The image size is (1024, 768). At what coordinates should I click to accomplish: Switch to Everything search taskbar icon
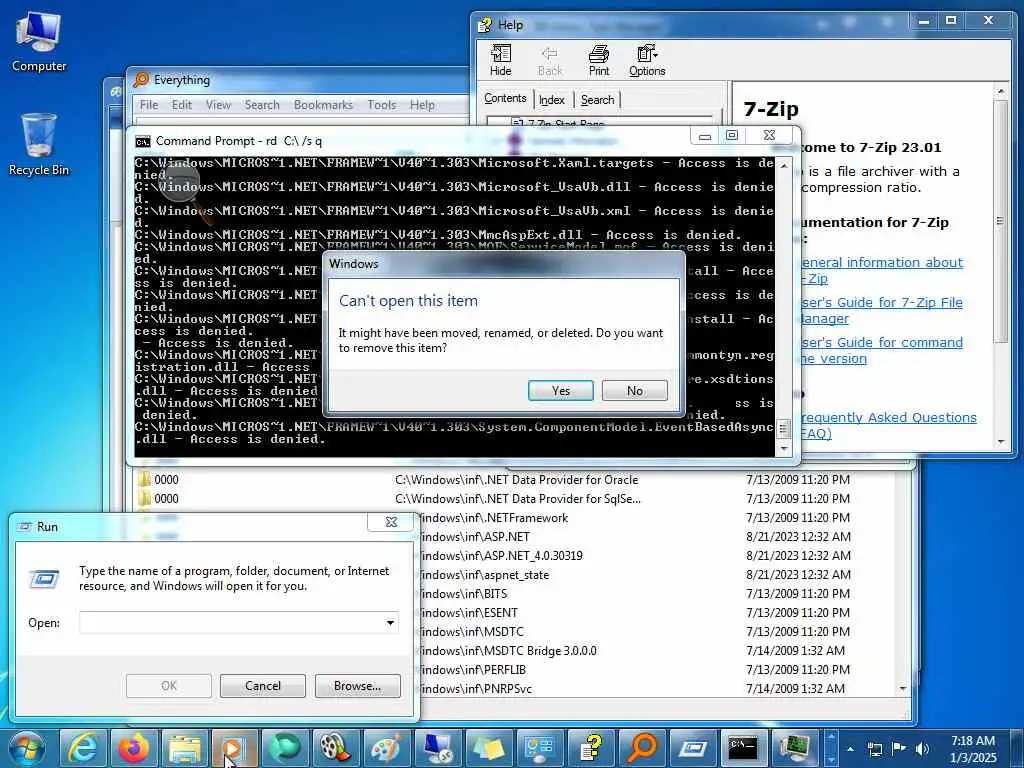642,748
